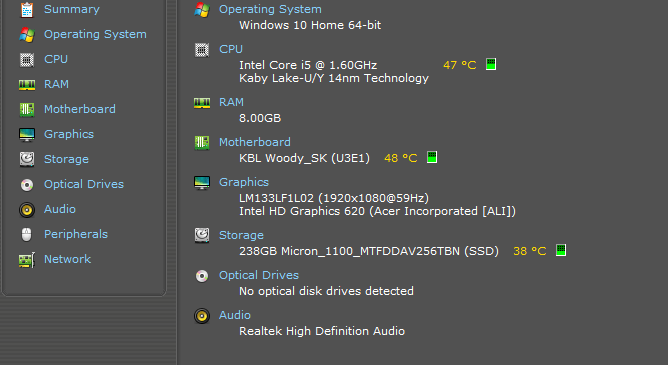Open the Storage heading link in summary
The image size is (668, 365).
[241, 236]
